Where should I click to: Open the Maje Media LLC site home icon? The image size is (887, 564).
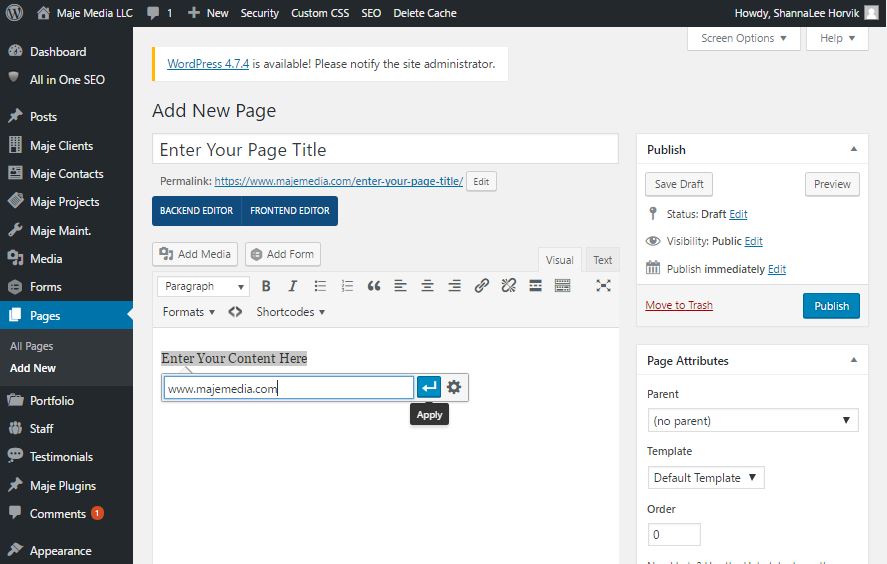(44, 12)
